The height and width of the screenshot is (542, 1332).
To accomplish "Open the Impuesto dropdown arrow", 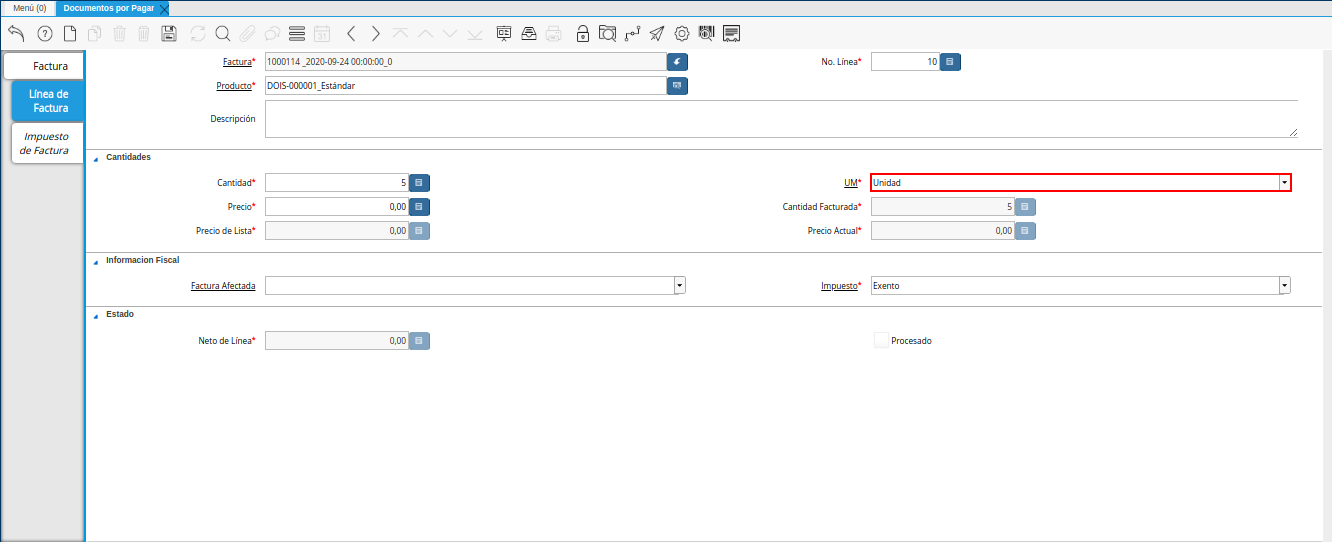I will coord(1284,286).
